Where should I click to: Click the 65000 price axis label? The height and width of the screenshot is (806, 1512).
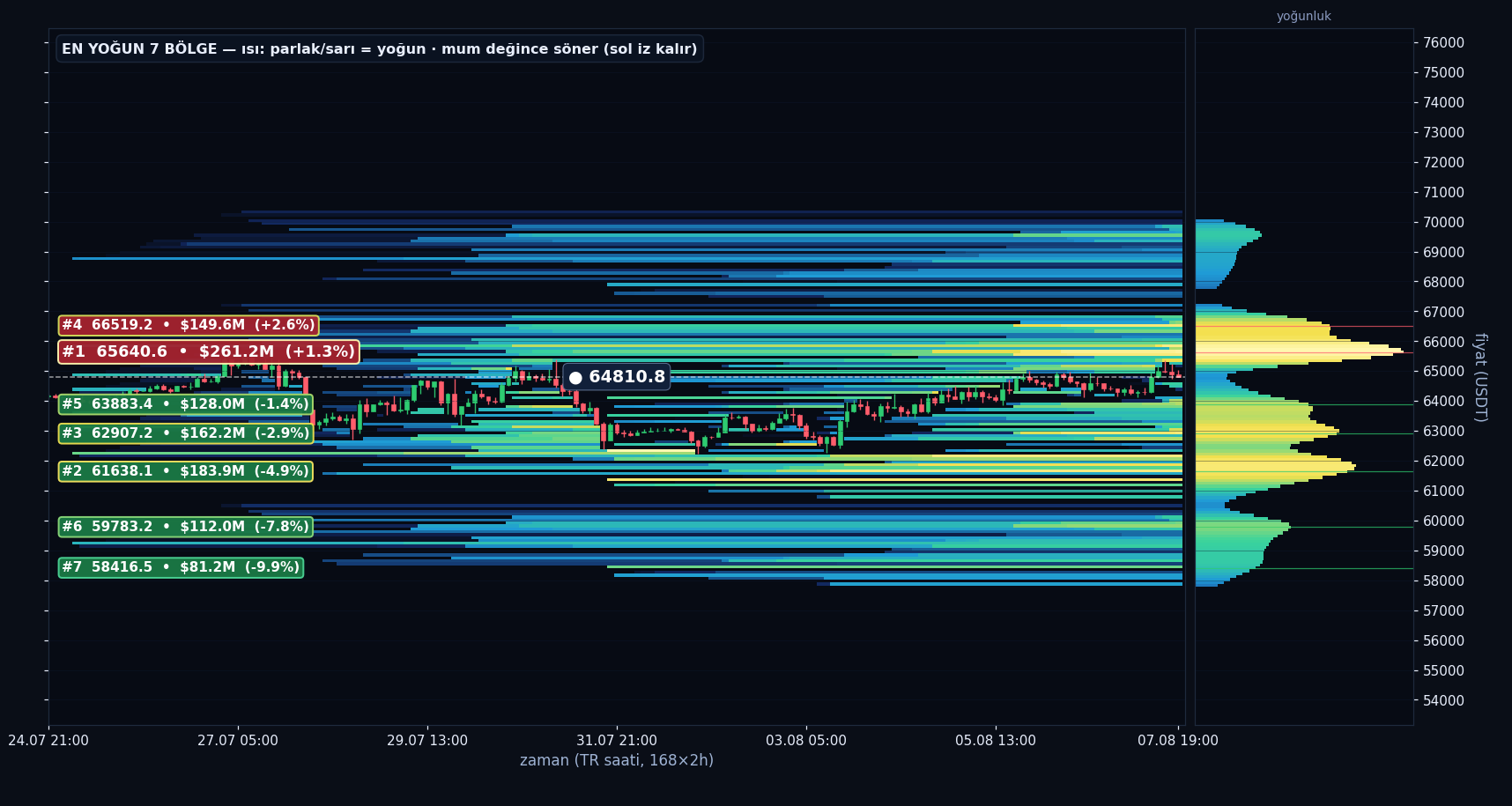(1444, 372)
